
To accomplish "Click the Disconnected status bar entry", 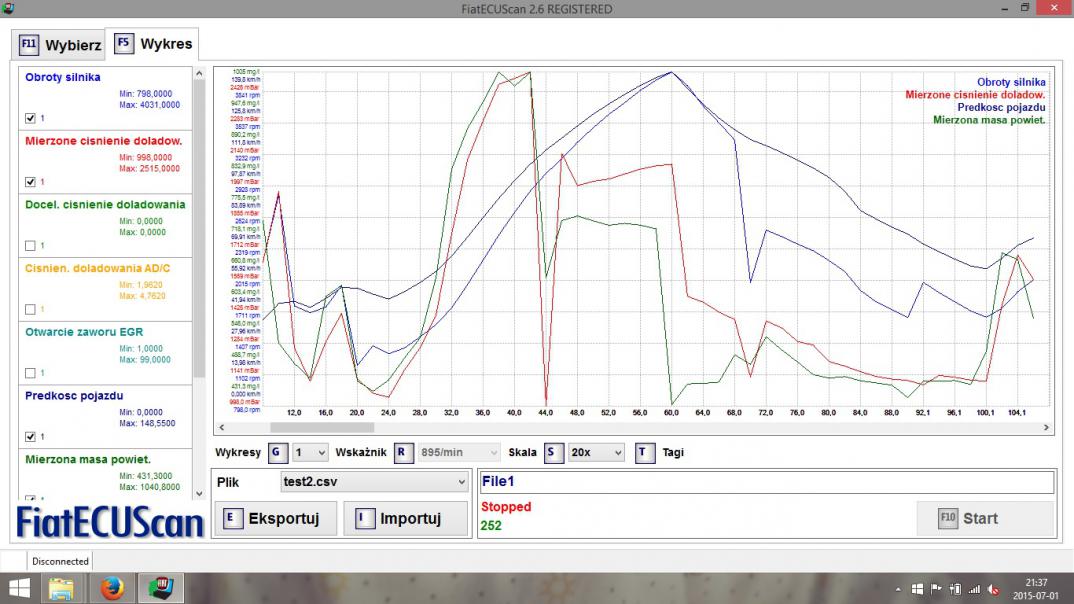I will pos(60,562).
